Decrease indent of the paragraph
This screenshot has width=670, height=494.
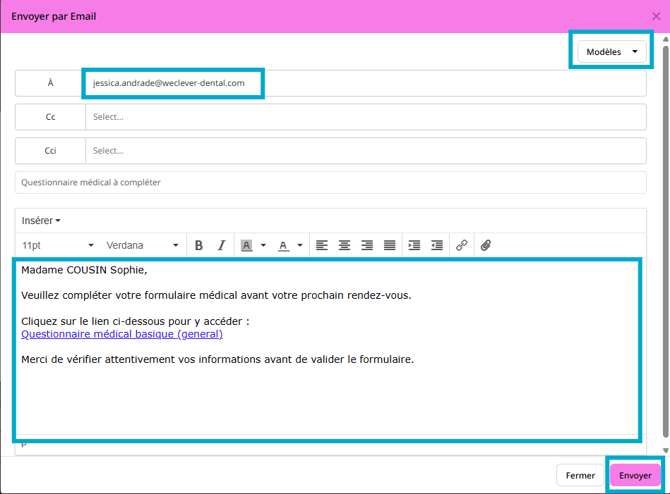coord(437,245)
